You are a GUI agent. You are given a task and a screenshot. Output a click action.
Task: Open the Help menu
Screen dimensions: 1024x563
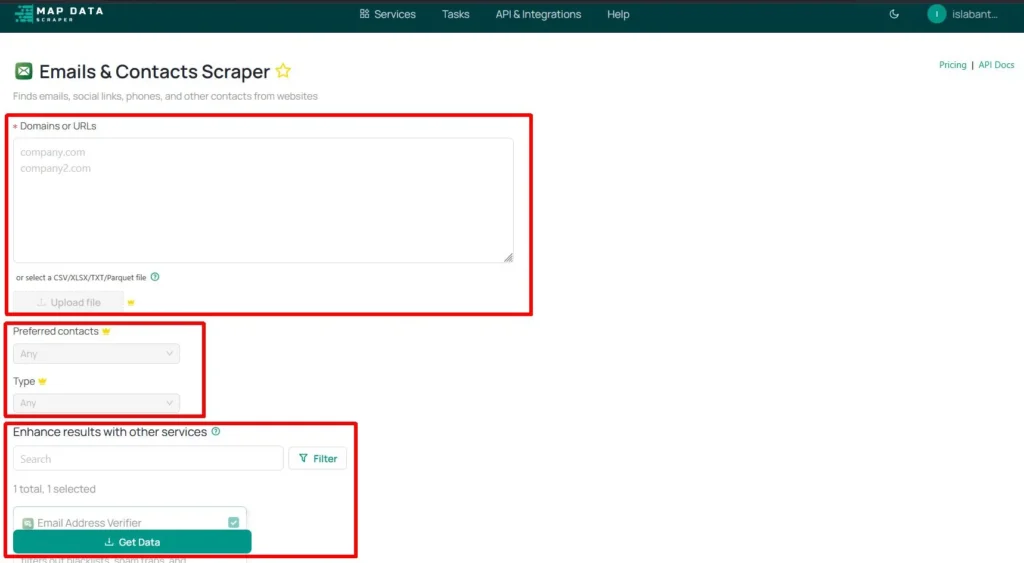[618, 14]
